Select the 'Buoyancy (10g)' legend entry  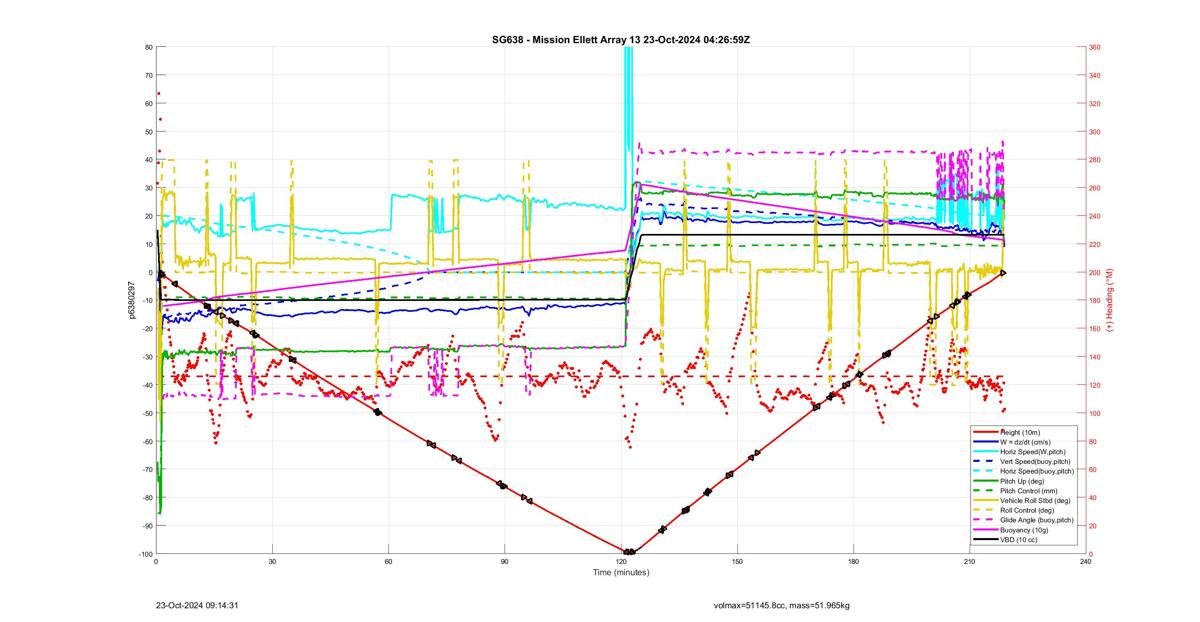(x=1024, y=530)
